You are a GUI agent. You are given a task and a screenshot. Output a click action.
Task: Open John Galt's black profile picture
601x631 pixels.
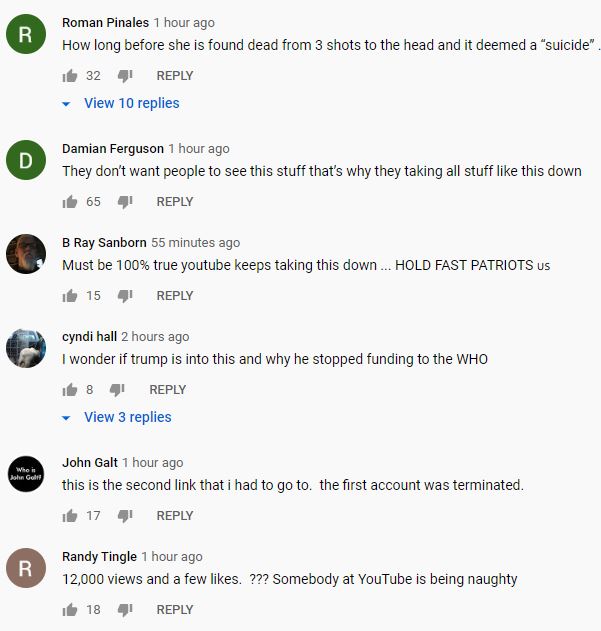[x=26, y=475]
